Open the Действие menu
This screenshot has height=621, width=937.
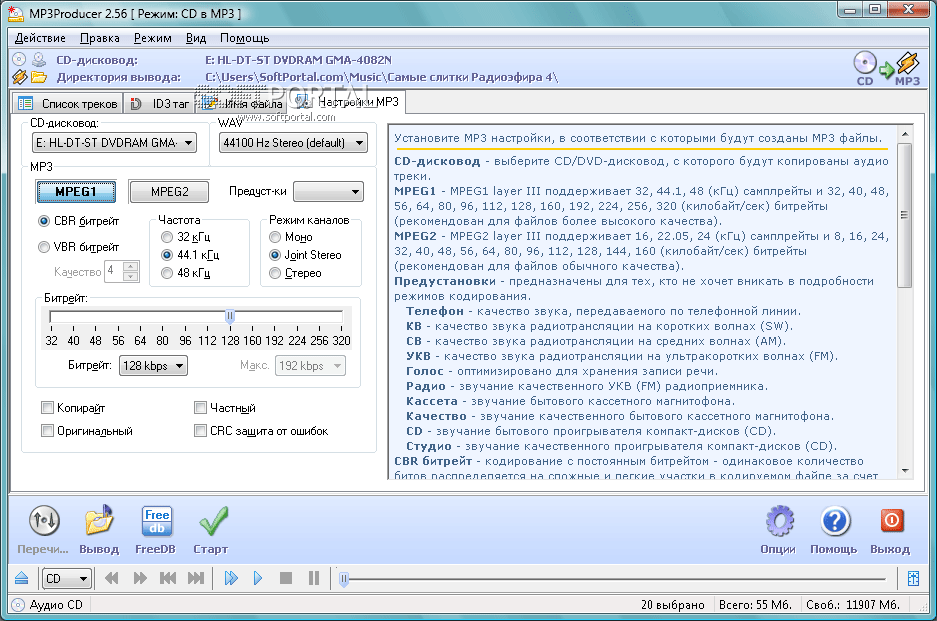pyautogui.click(x=40, y=38)
